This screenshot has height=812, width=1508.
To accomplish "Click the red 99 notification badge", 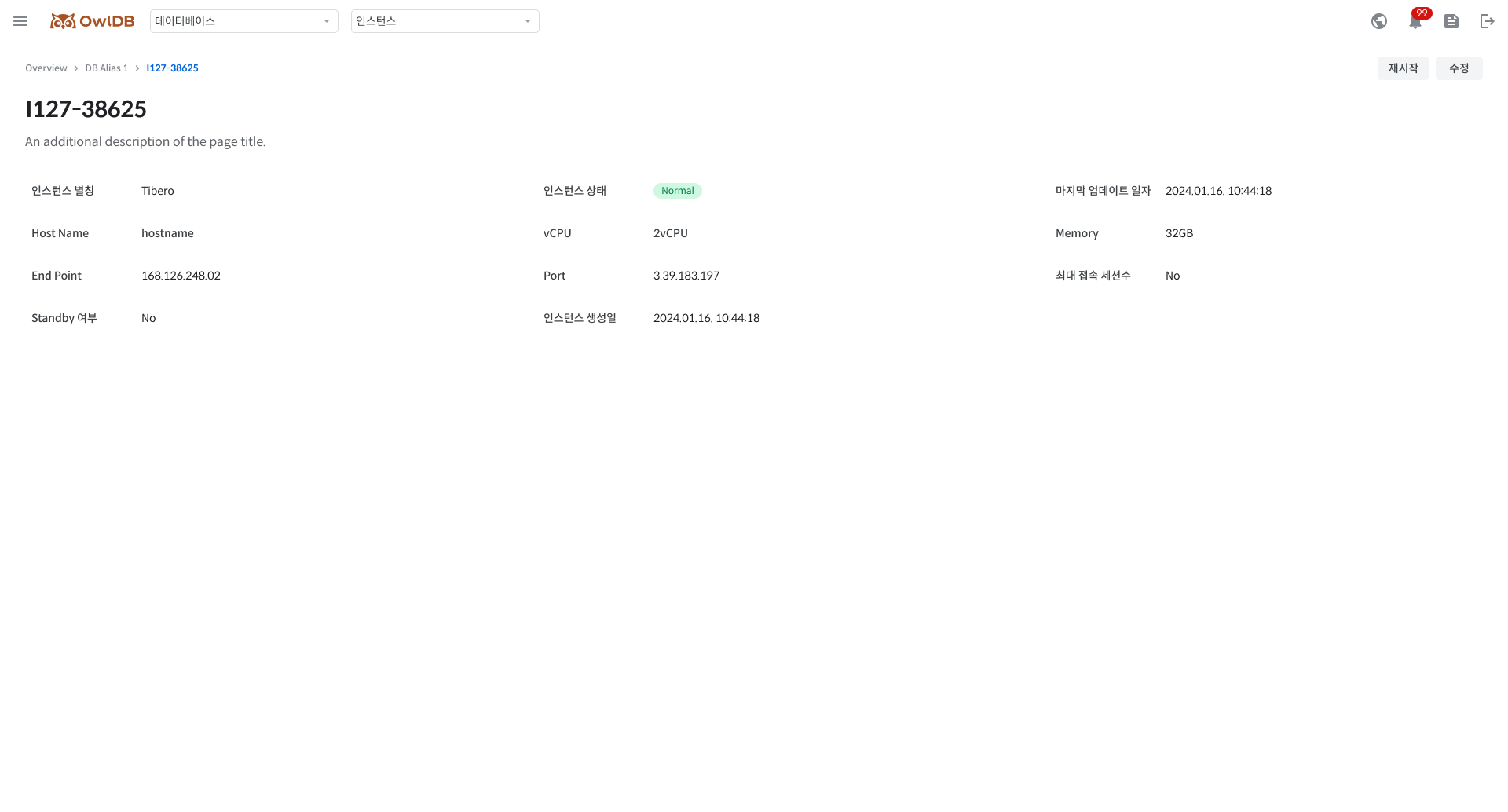I will [1422, 13].
